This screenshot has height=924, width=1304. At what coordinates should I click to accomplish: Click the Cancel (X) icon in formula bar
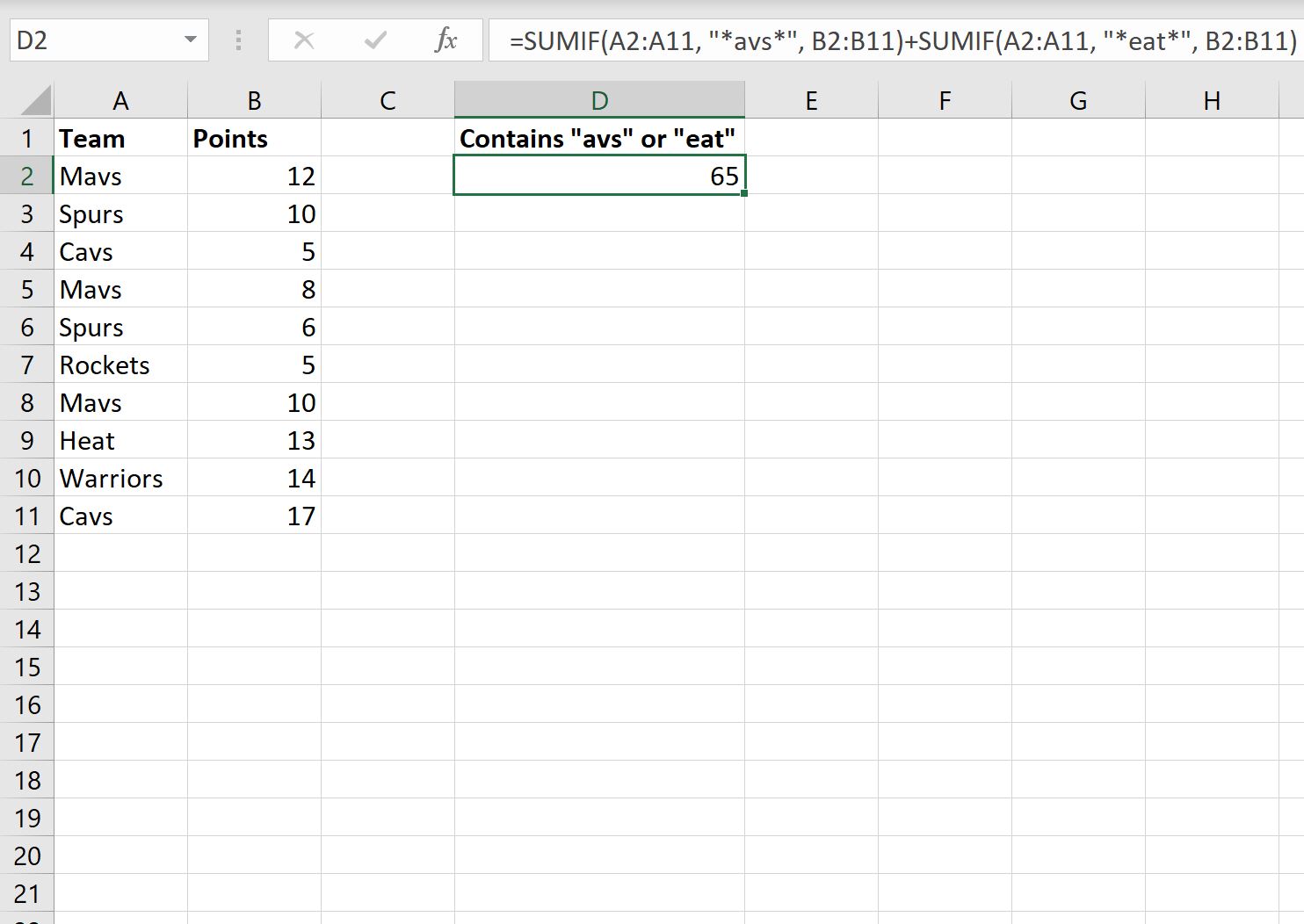(303, 40)
